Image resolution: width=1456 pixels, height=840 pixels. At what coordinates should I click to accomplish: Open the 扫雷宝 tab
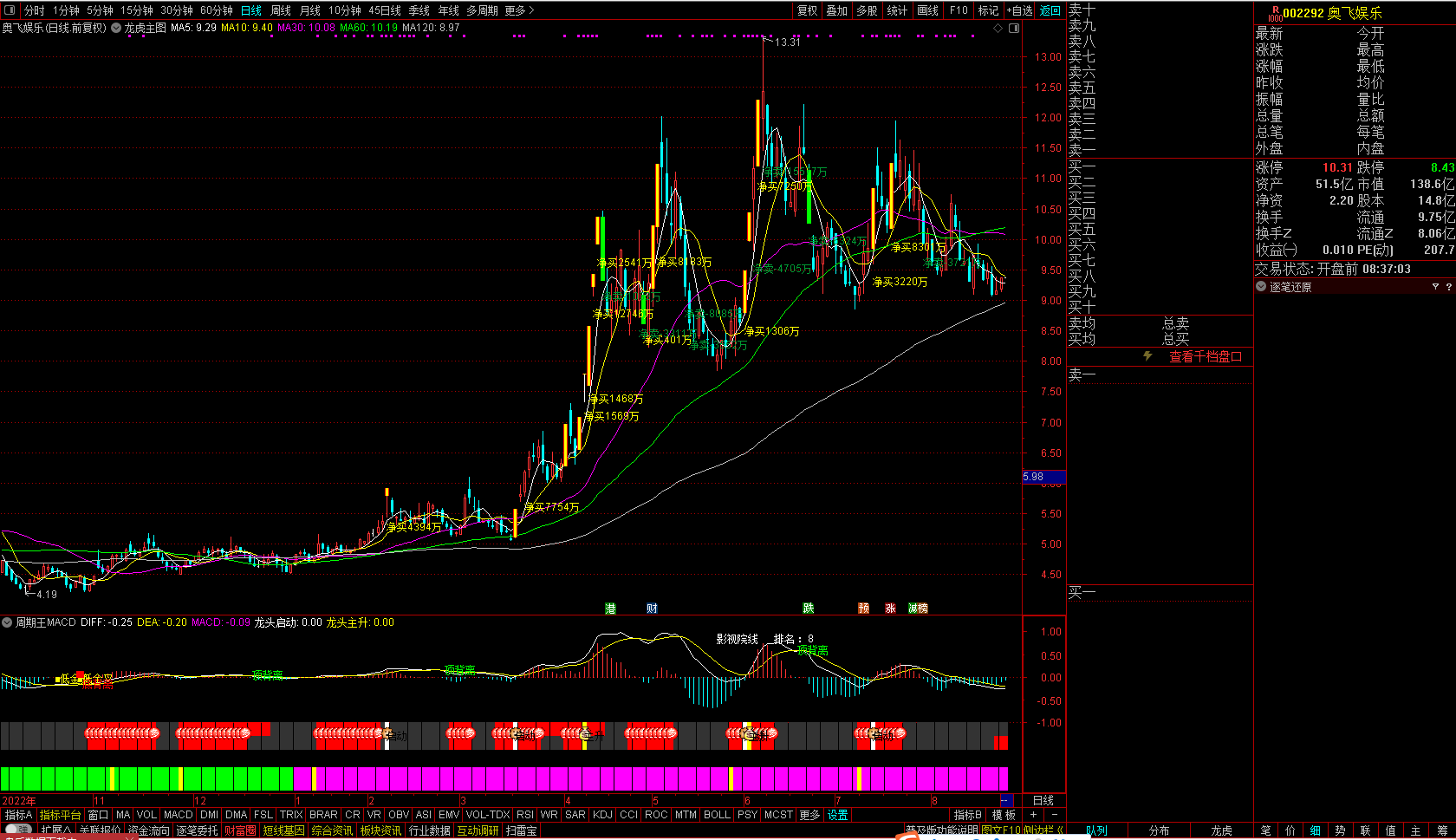522,830
